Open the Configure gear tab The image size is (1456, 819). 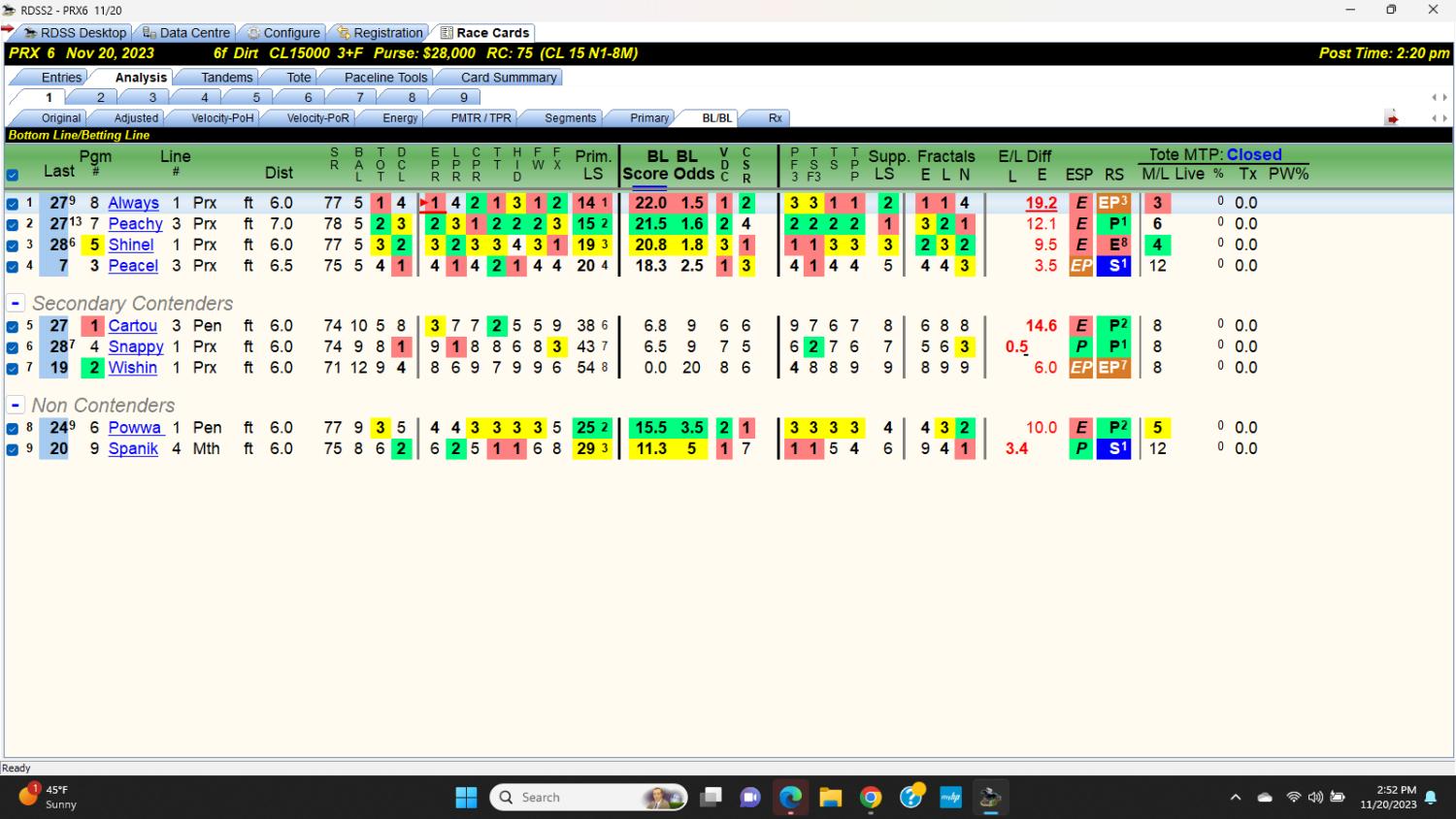[282, 33]
